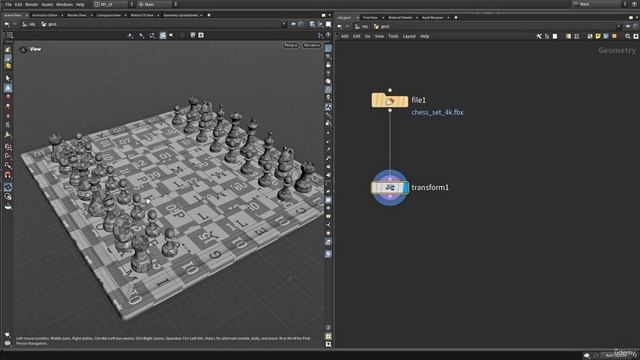Toggle pin icon on network editor pane
The height and width of the screenshot is (360, 640).
click(x=628, y=27)
